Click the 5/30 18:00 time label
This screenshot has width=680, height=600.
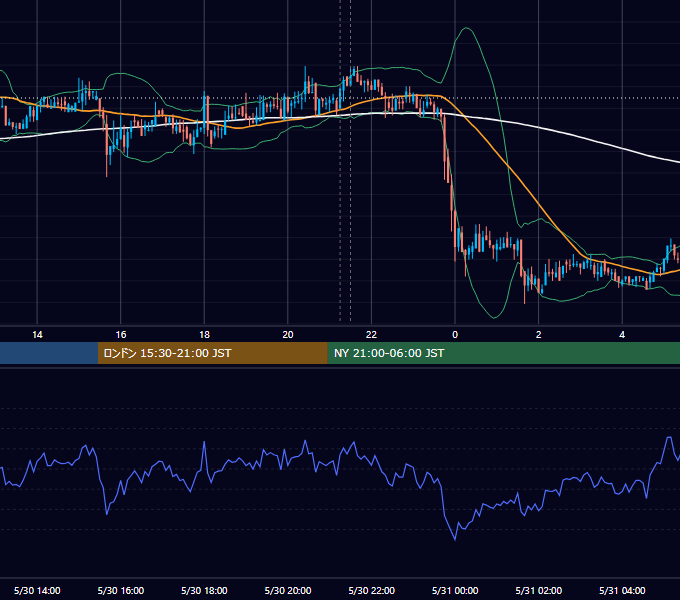(x=204, y=590)
